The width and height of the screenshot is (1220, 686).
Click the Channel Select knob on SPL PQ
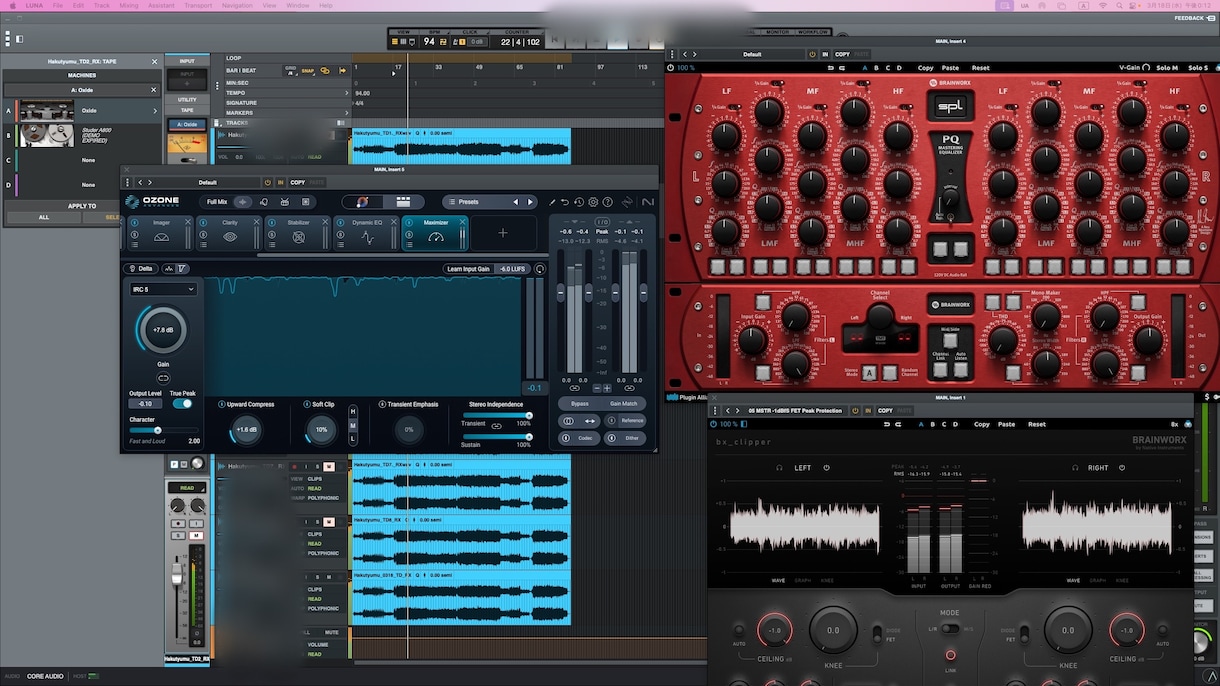click(880, 316)
